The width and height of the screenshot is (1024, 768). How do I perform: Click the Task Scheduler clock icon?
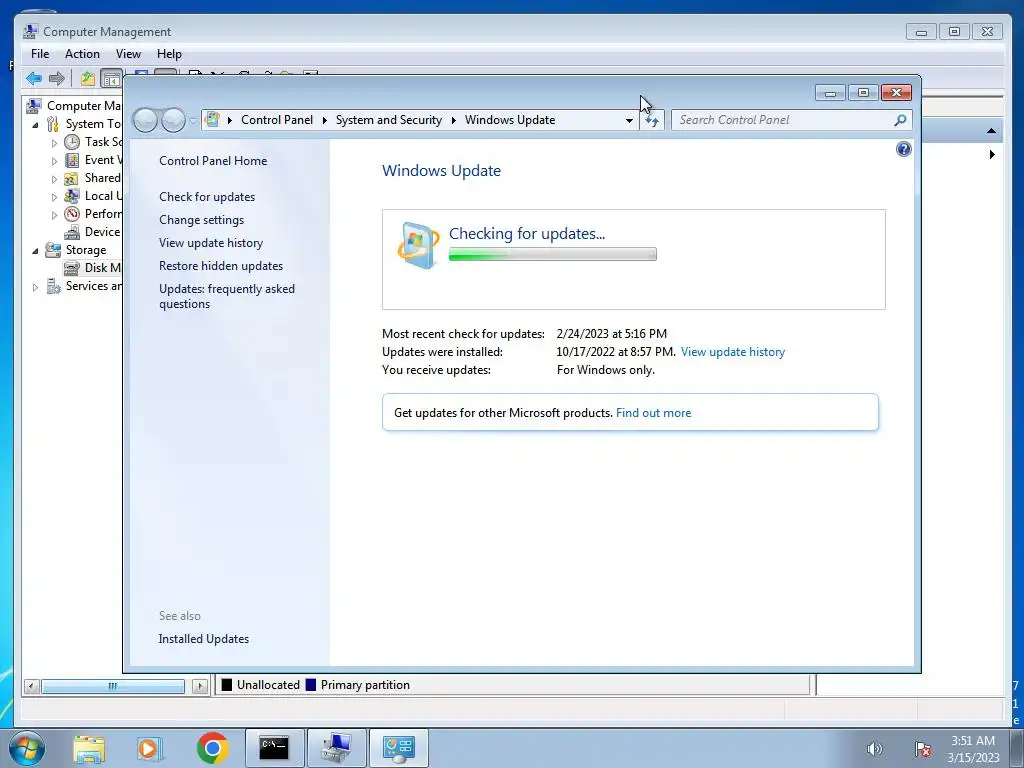pos(72,142)
